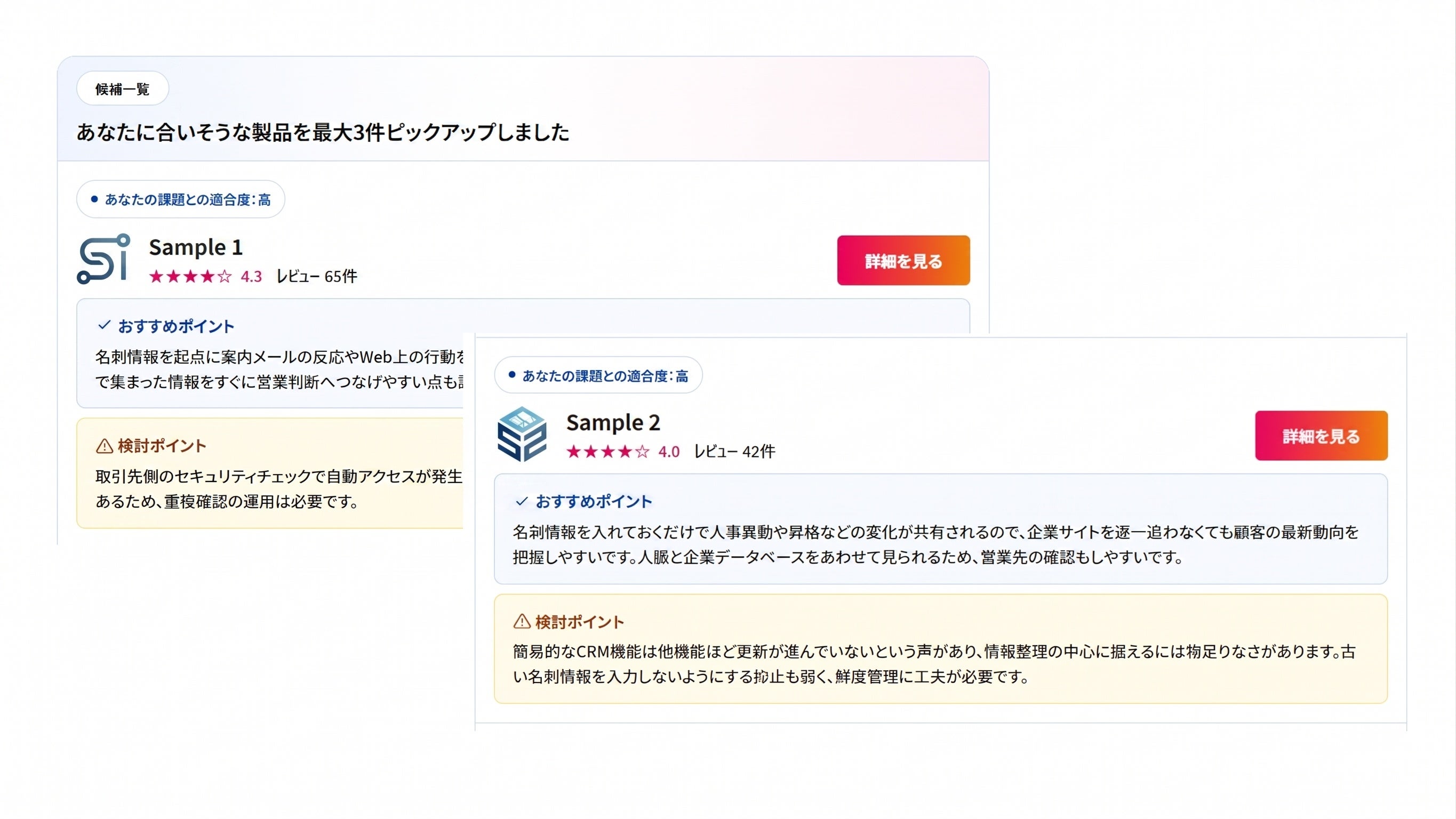Click the 適合度:高 badge above Sample 1
Image resolution: width=1456 pixels, height=819 pixels.
181,199
